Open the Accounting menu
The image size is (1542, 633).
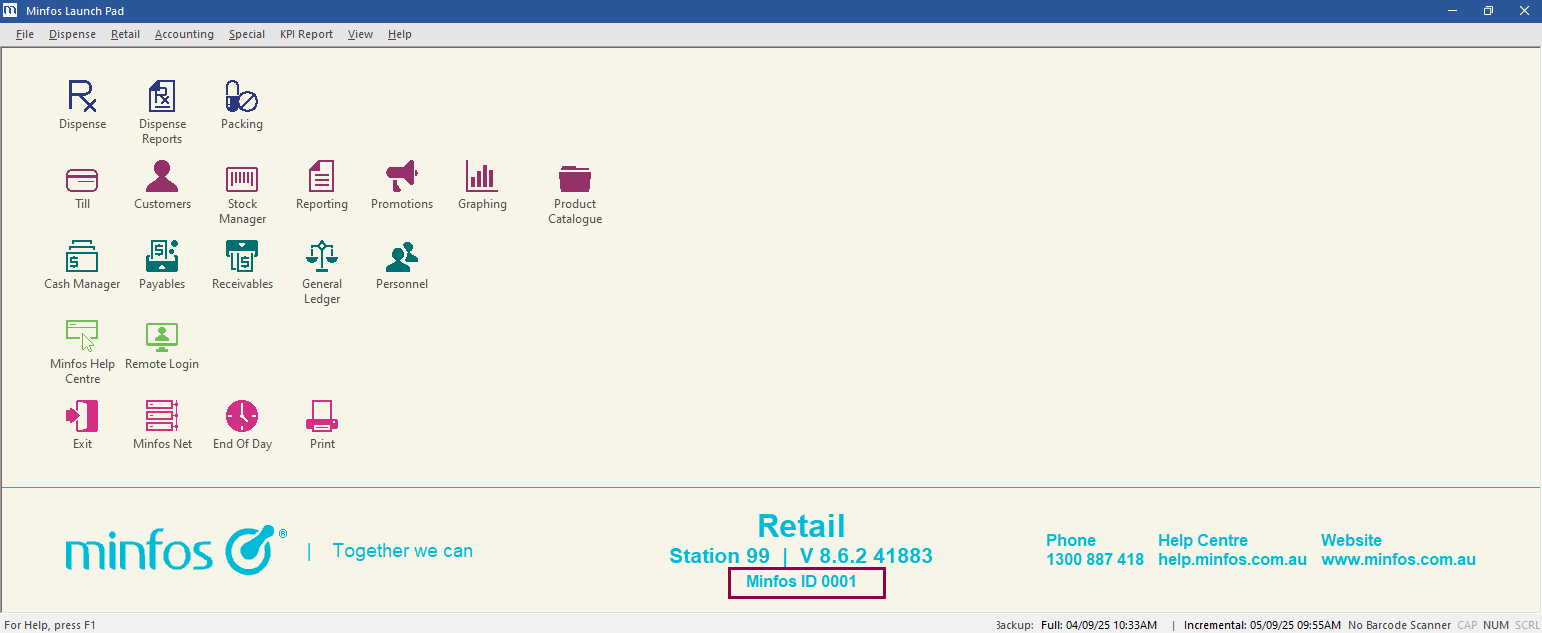click(184, 34)
